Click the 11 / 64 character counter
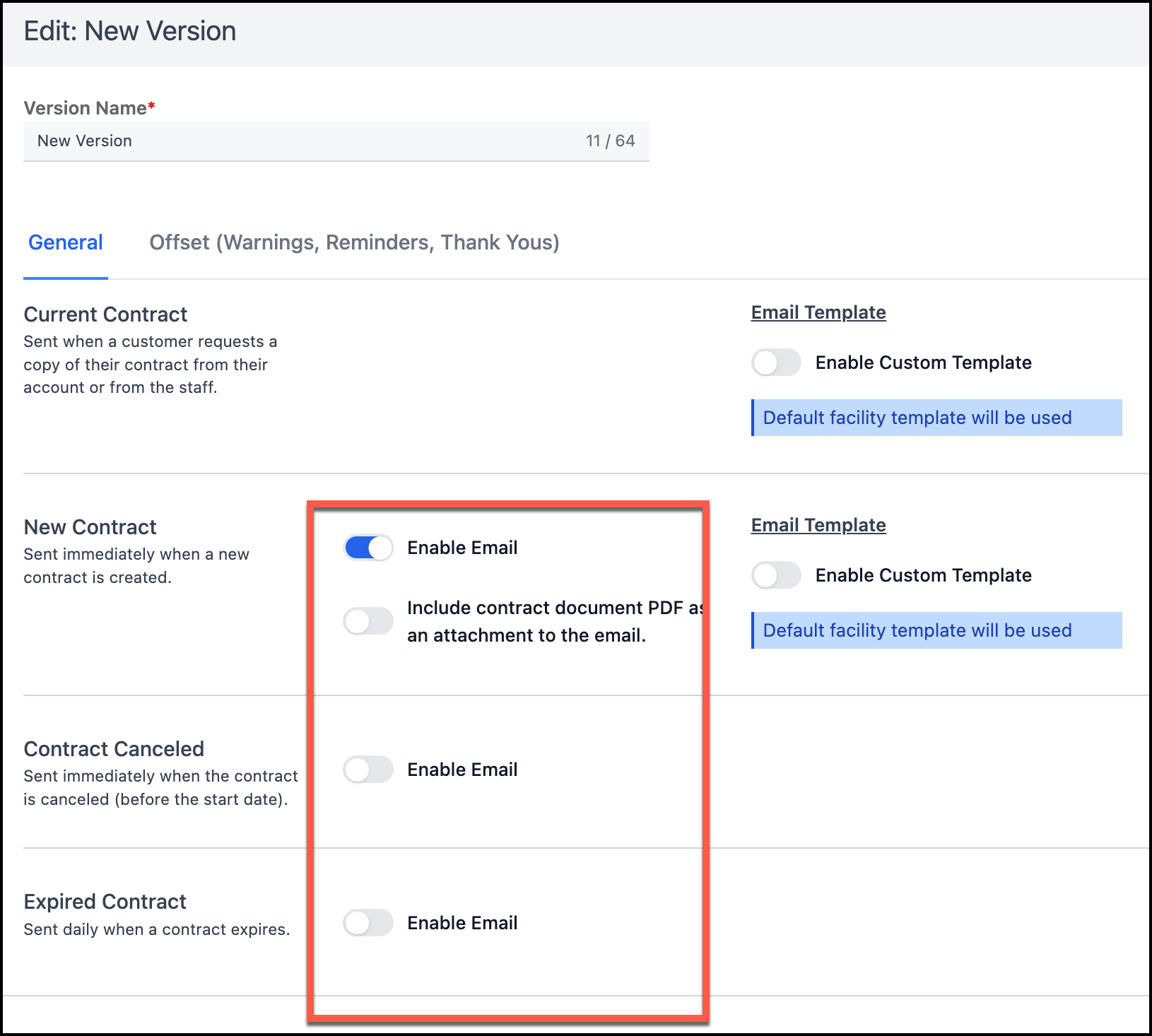Viewport: 1152px width, 1036px height. pyautogui.click(x=610, y=141)
